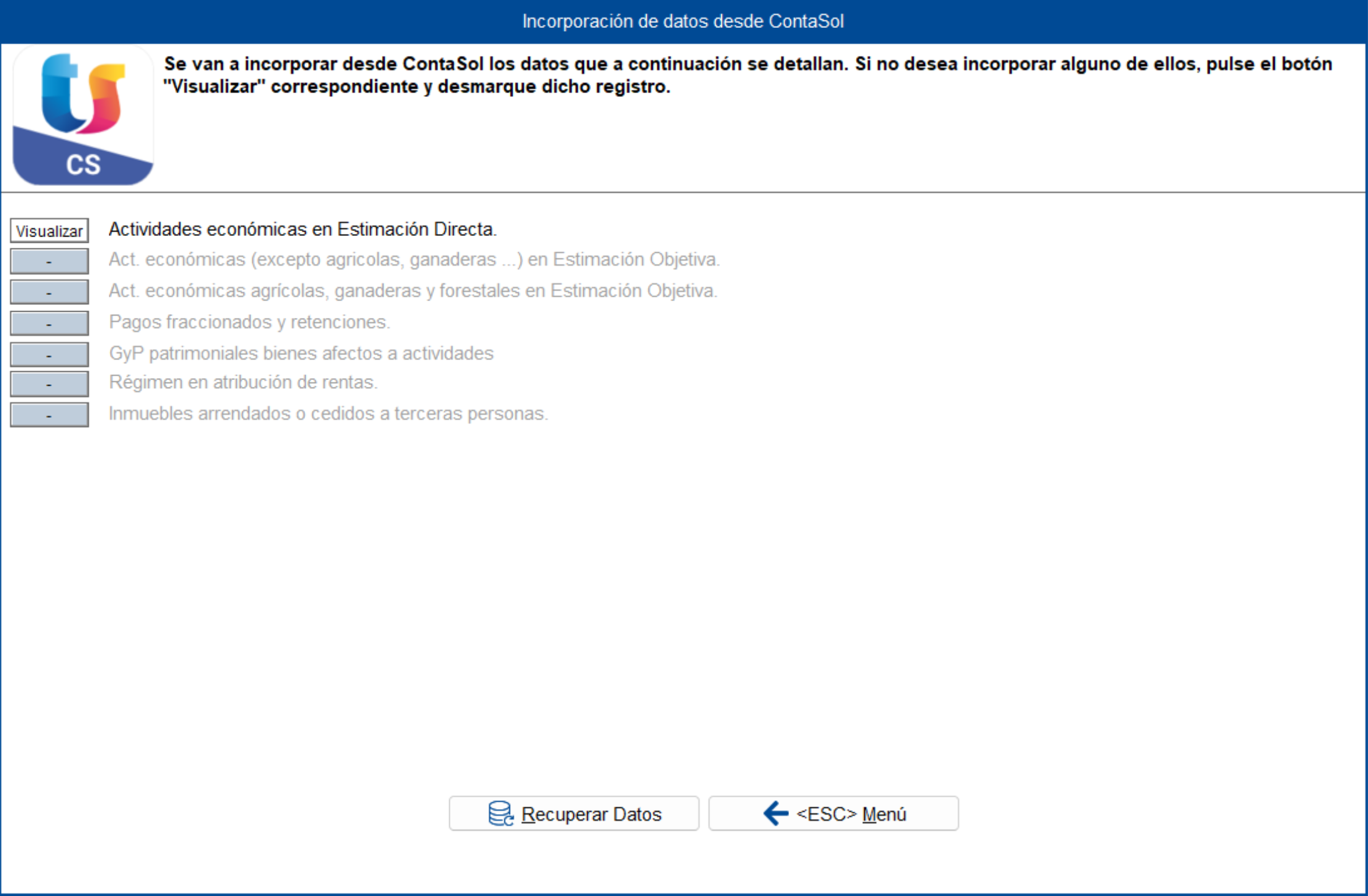Viewport: 1368px width, 896px height.
Task: Open Visualizar for Estimación Directa activities
Action: [49, 230]
